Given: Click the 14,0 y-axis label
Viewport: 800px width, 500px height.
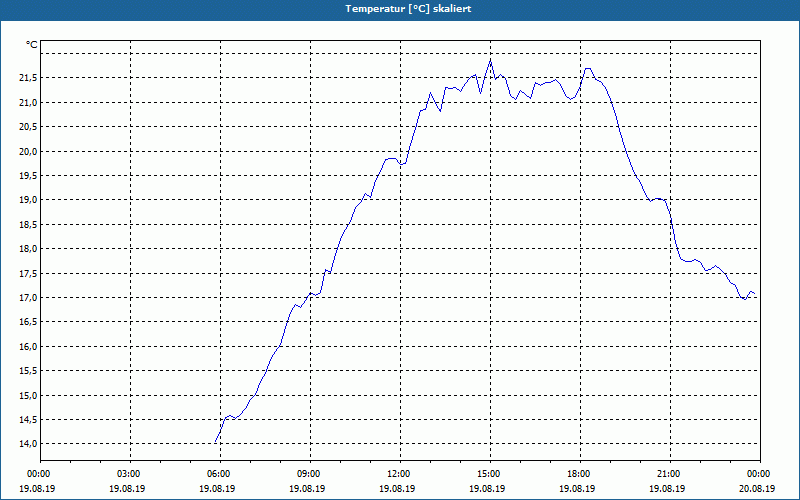Looking at the screenshot, I should (28, 444).
